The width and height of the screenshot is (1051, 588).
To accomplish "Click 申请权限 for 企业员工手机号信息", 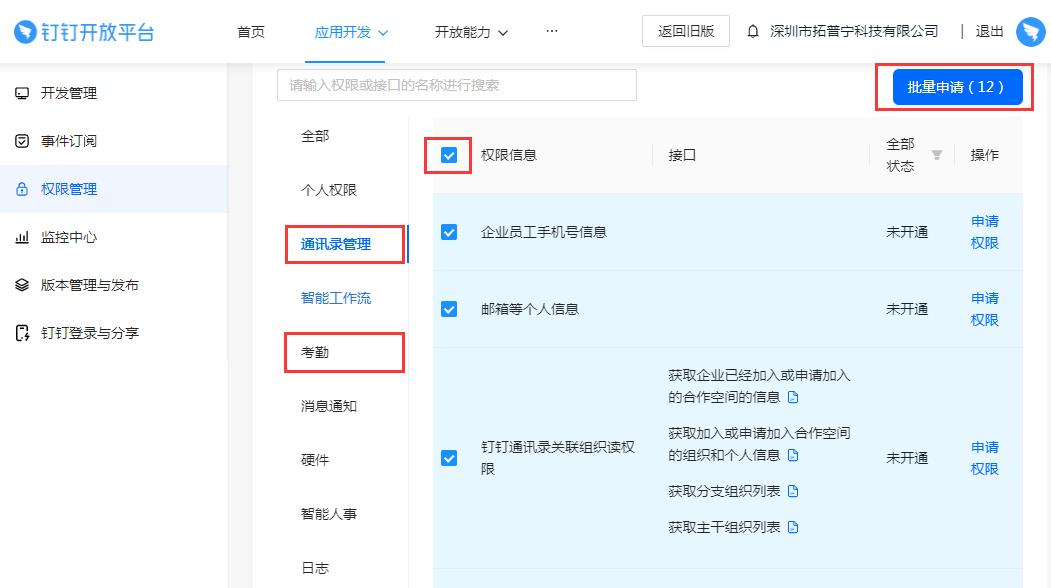I will [985, 232].
